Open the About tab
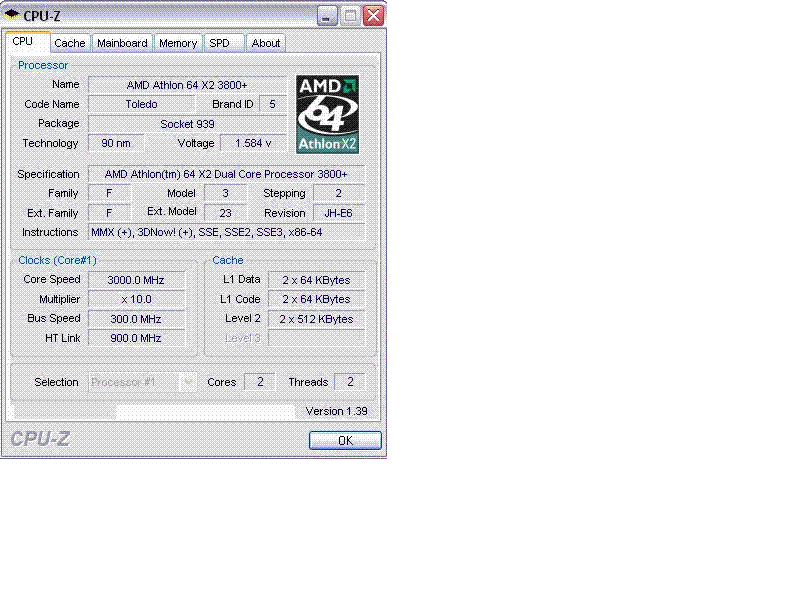800x600 pixels. [266, 43]
